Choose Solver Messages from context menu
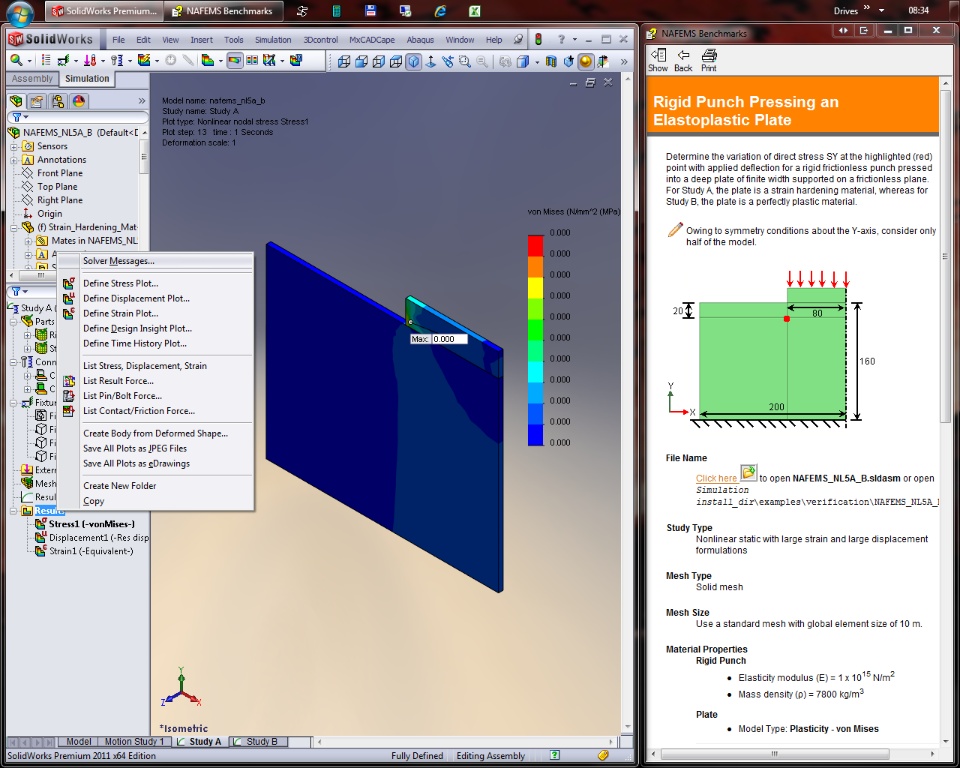Screen dimensions: 960x768 tap(156, 261)
